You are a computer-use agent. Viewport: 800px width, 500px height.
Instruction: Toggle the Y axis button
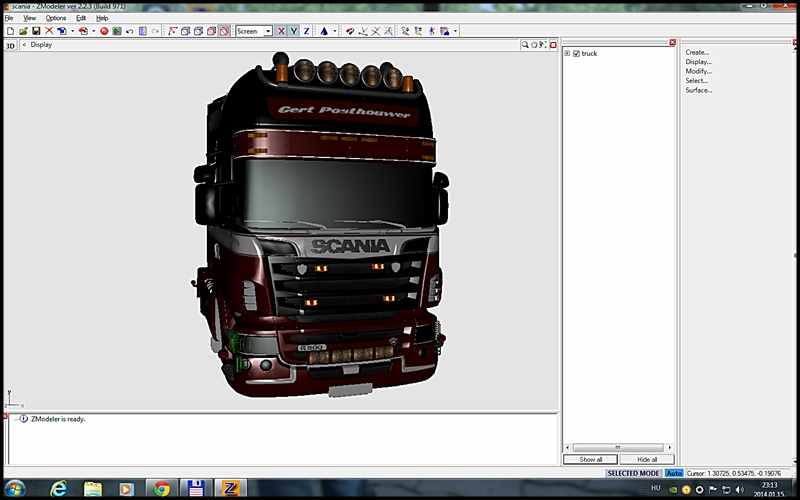coord(293,31)
